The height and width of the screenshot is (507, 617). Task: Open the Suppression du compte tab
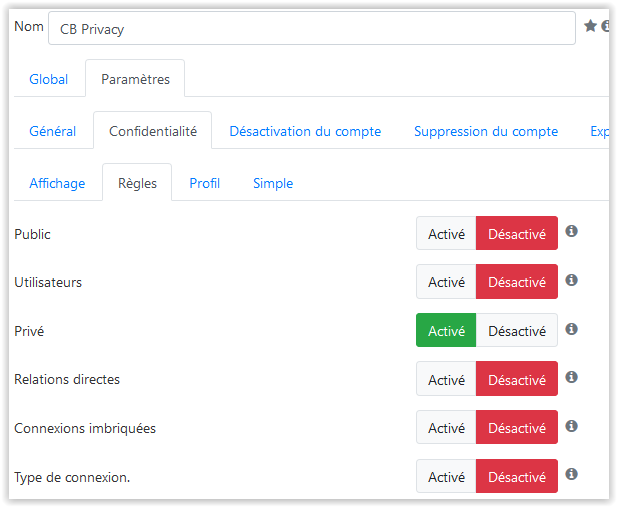pyautogui.click(x=486, y=131)
